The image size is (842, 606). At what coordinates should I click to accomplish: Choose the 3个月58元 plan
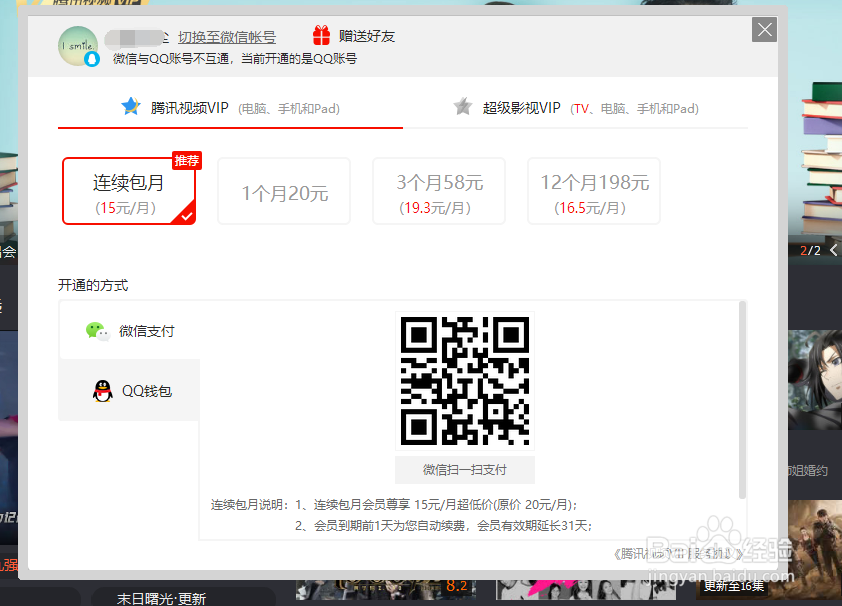click(439, 191)
